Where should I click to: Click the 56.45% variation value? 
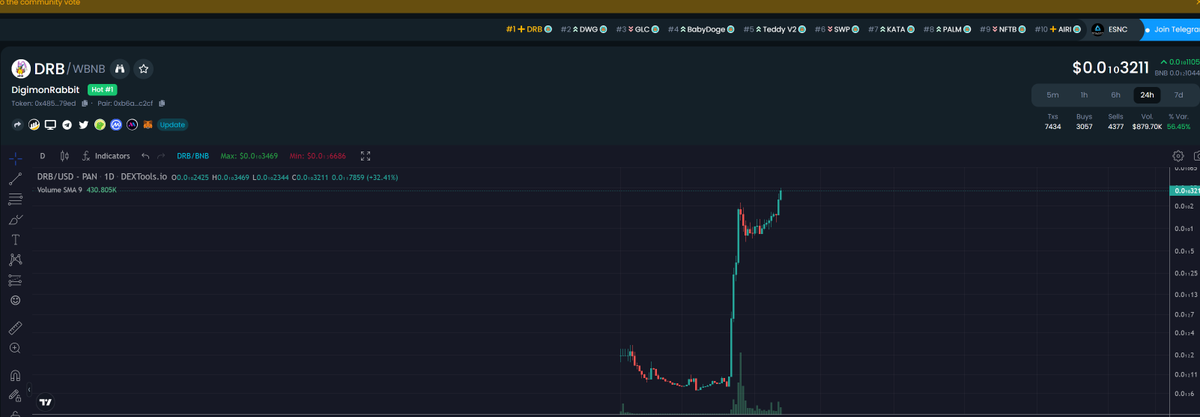(x=1178, y=127)
